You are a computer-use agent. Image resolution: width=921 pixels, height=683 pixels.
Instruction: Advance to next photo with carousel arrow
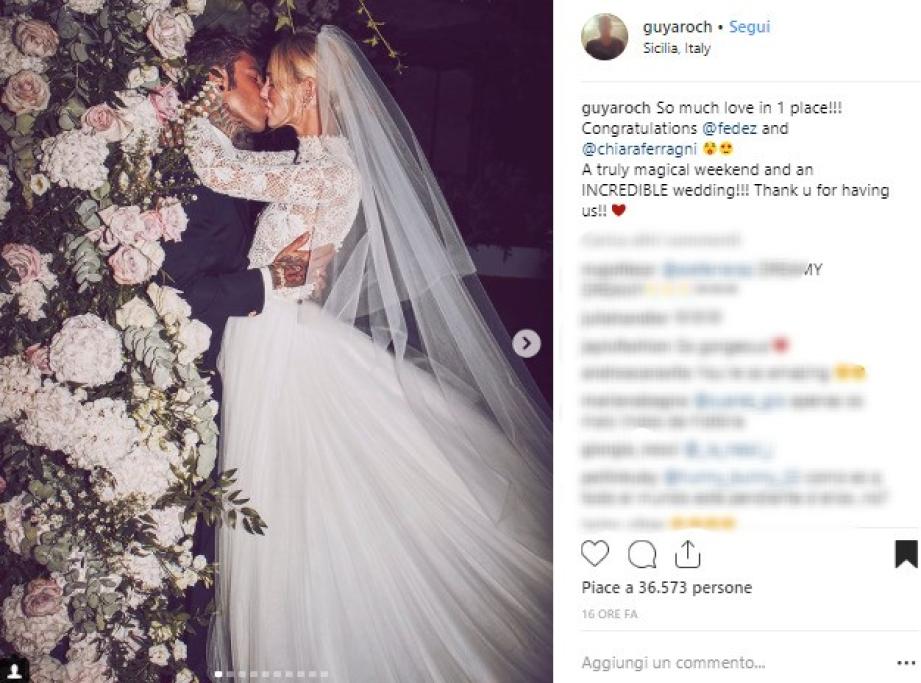click(x=526, y=343)
